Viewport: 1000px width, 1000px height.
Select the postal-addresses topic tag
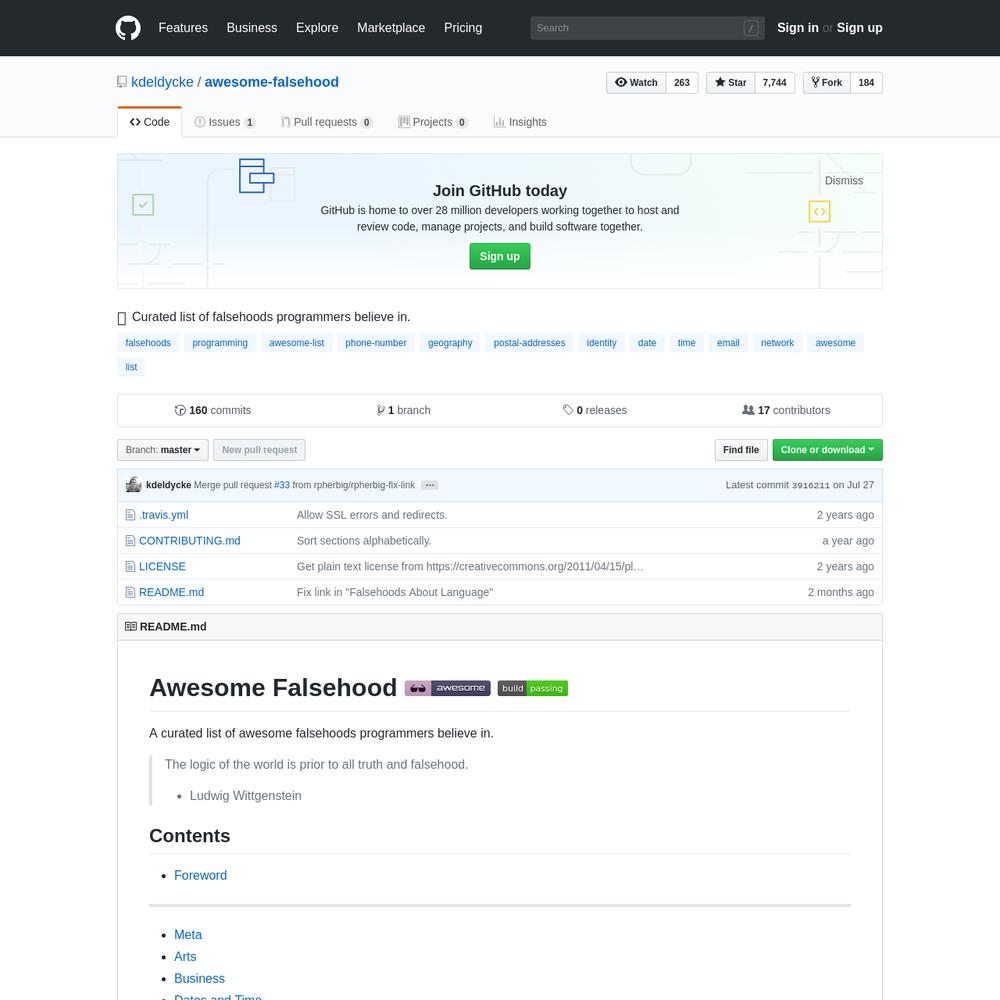pos(529,343)
